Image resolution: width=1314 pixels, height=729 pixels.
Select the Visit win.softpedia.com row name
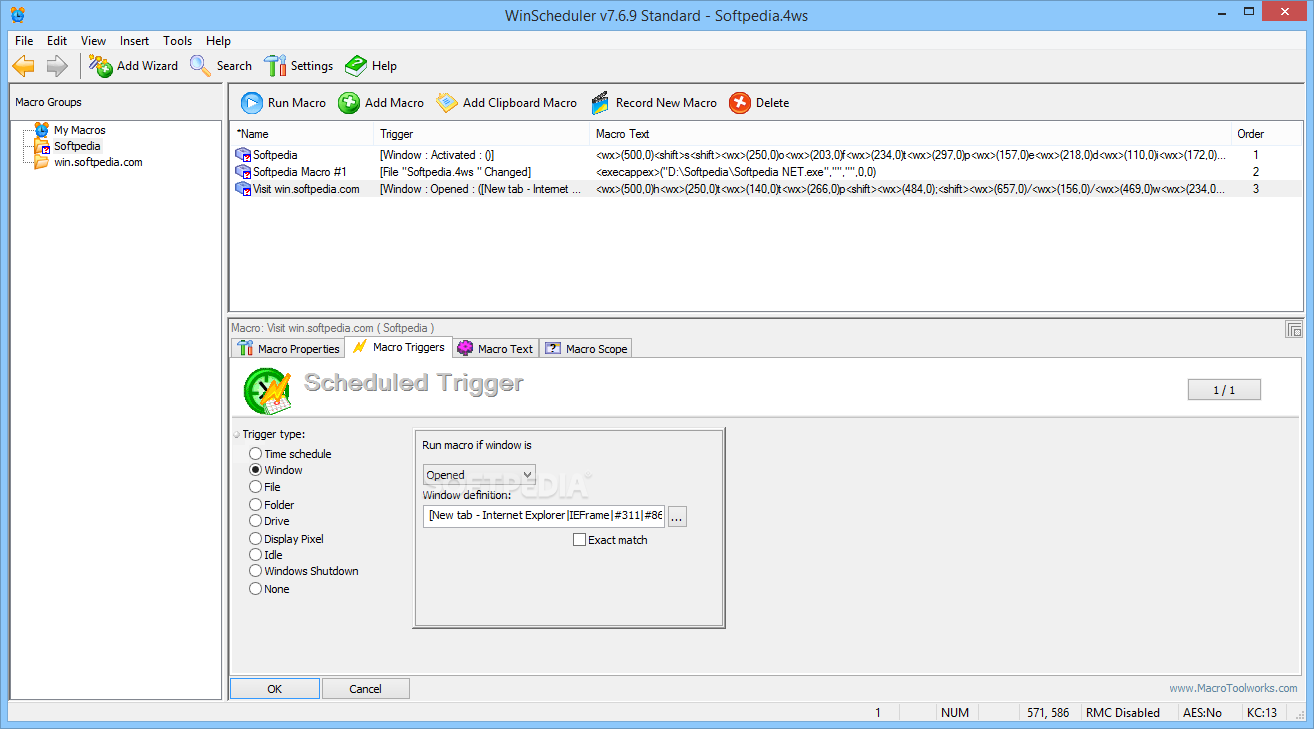306,189
